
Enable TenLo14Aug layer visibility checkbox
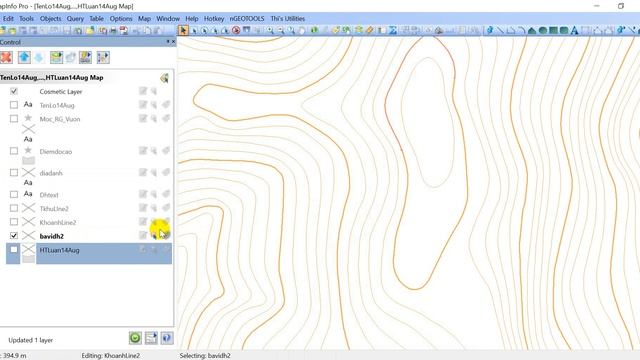[x=14, y=105]
